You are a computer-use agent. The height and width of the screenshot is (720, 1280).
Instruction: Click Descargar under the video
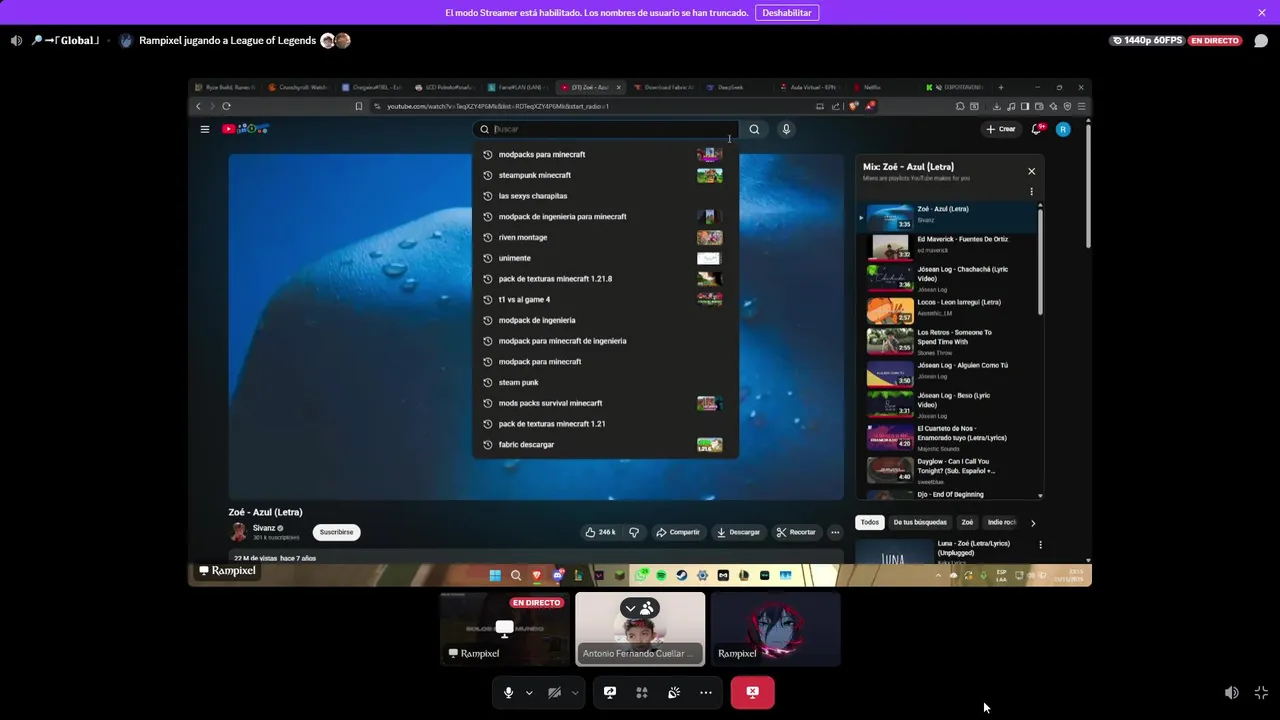coord(738,532)
